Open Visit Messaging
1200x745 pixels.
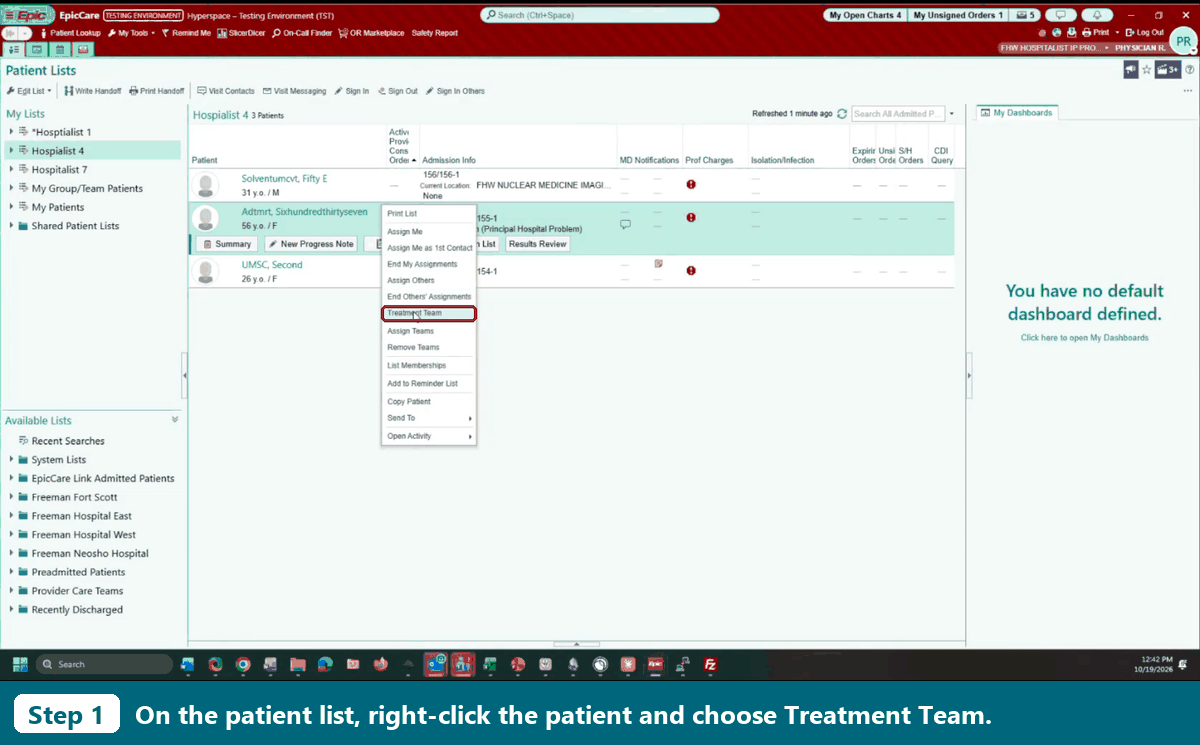tap(294, 91)
